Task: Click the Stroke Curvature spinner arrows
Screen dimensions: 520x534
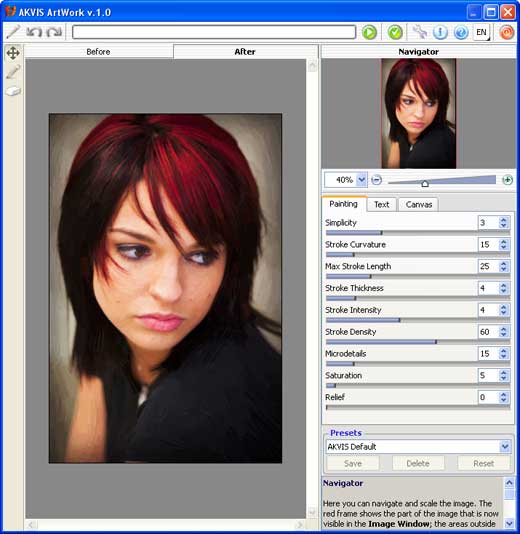Action: click(503, 245)
